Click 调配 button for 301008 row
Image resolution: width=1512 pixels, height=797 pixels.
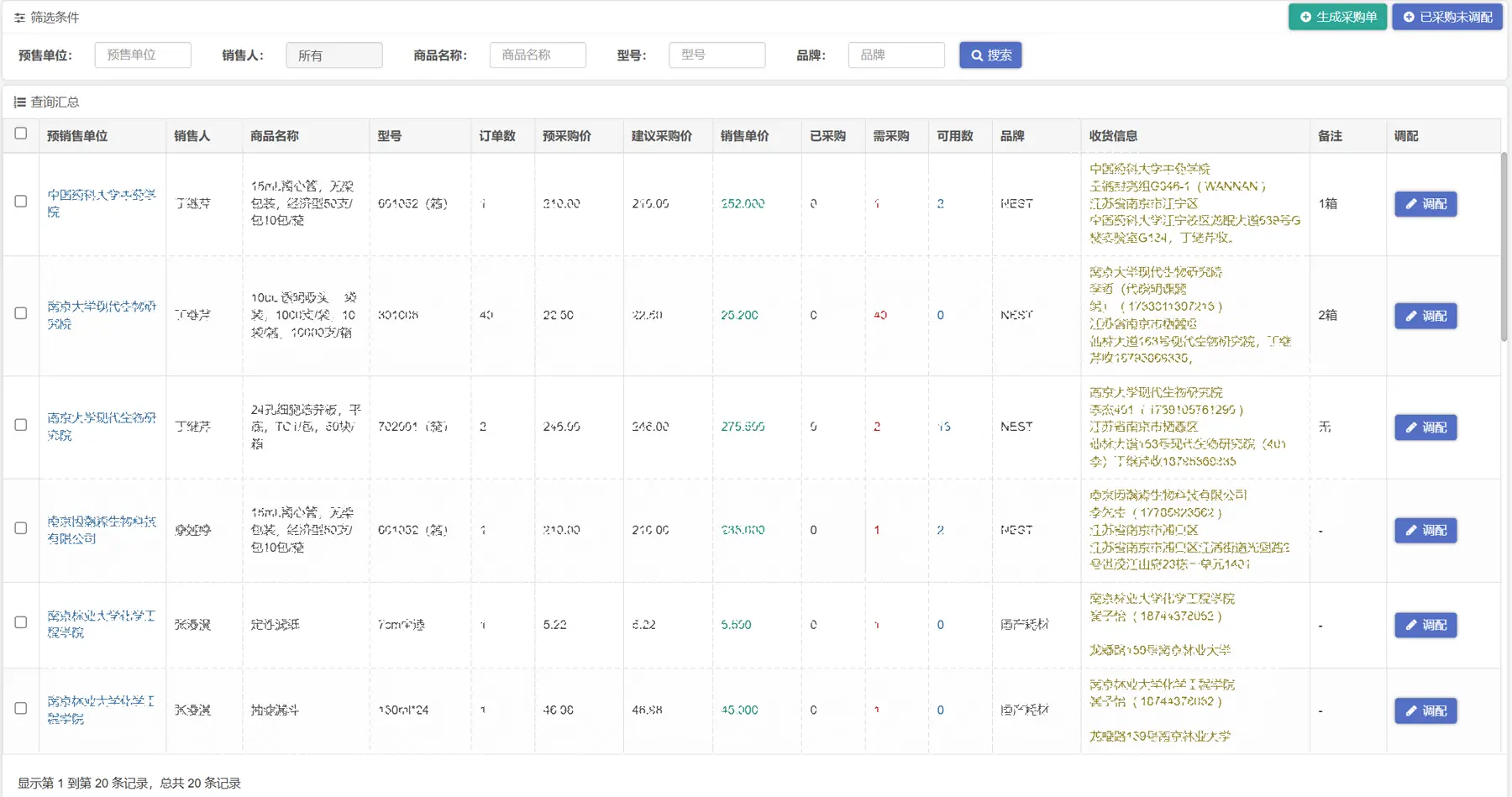point(1425,316)
